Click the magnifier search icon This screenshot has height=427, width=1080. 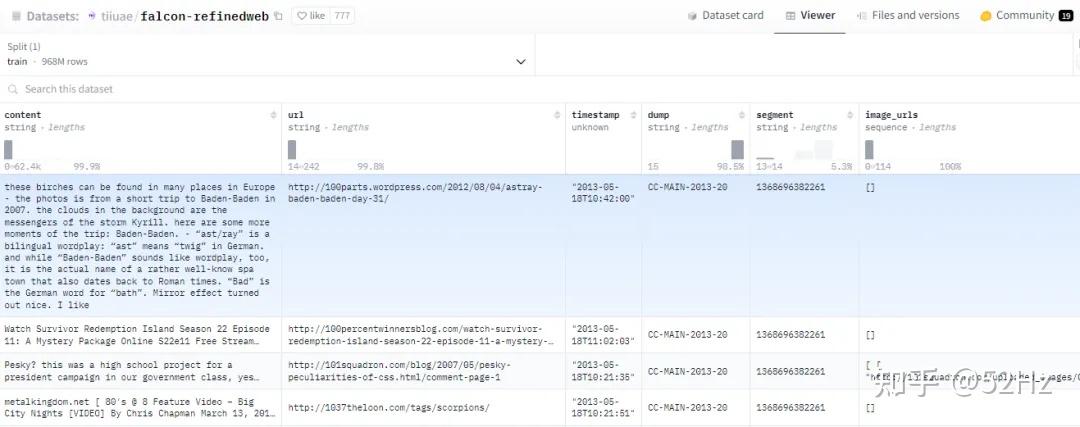click(14, 89)
